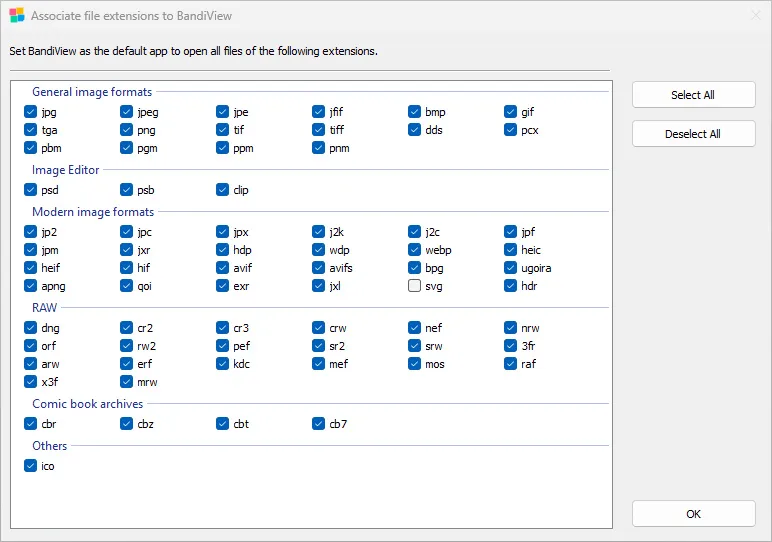Toggle the cb7 checkbox
772x542 pixels.
(x=319, y=423)
